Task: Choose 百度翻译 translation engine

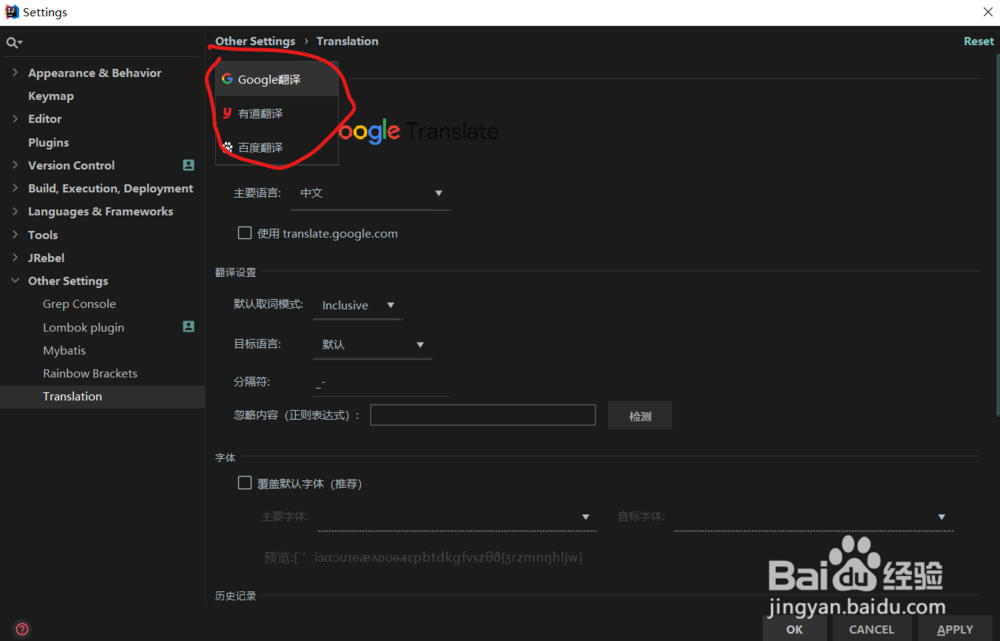Action: 277,147
